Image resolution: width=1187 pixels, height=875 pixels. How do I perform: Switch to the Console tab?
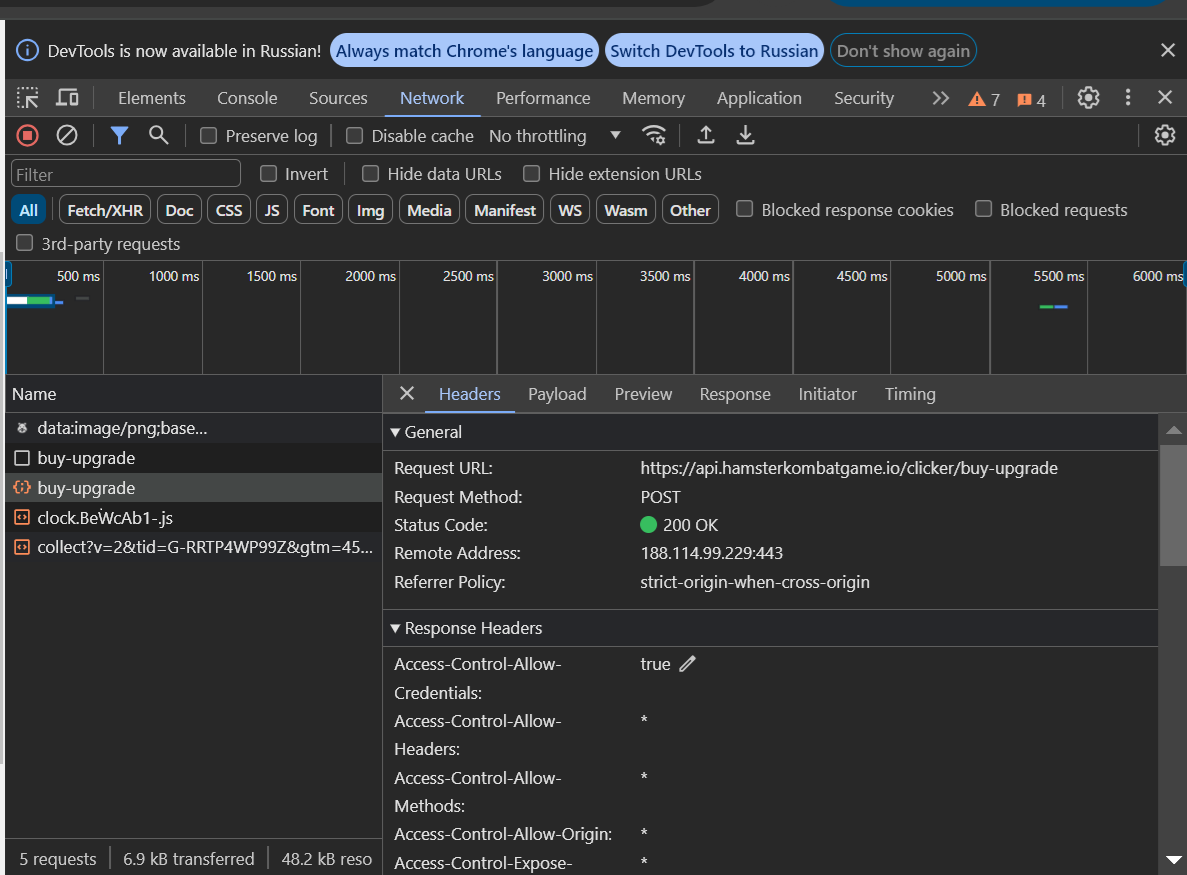(247, 98)
